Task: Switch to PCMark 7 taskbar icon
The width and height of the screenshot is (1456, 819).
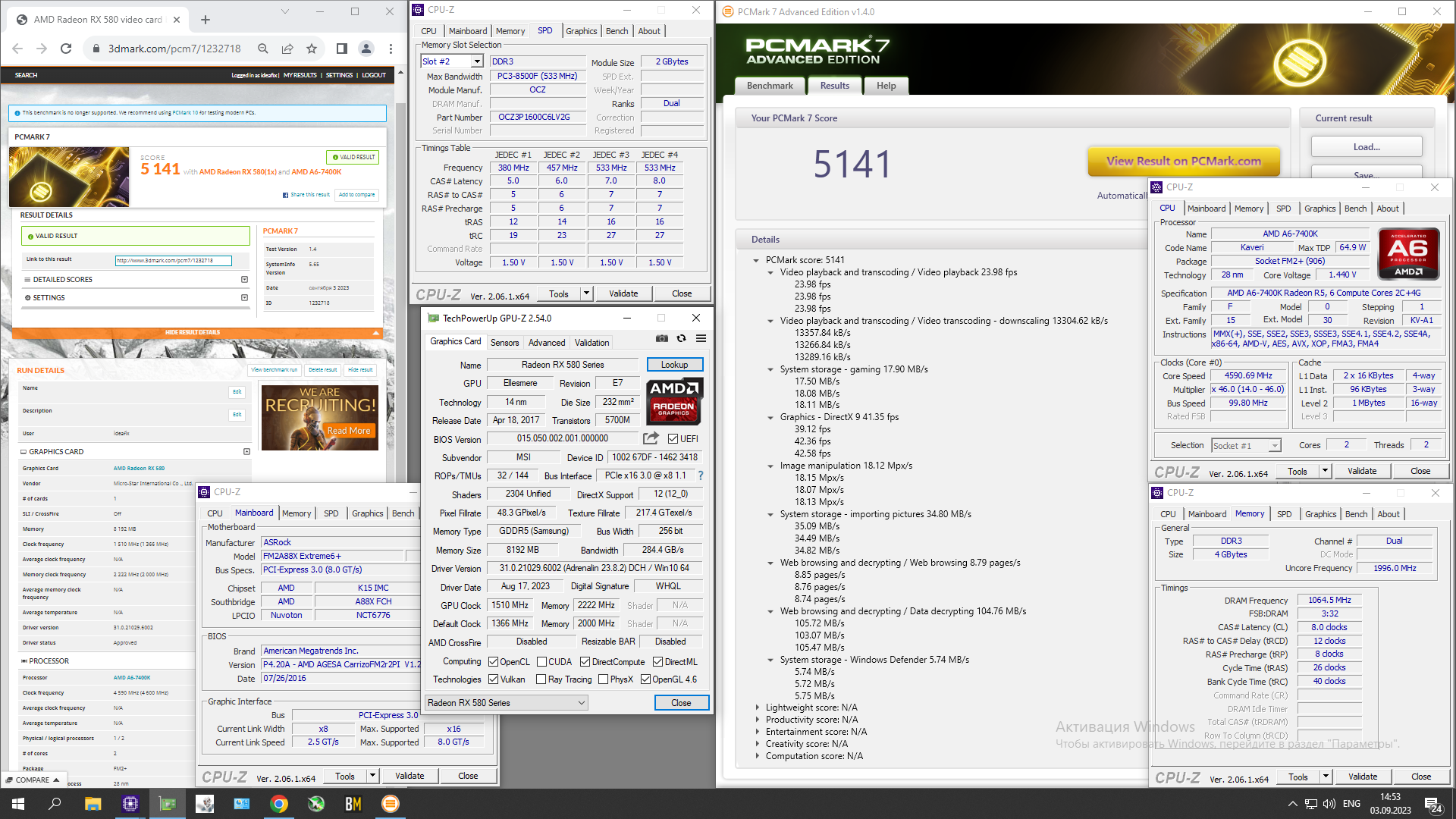Action: click(x=391, y=804)
